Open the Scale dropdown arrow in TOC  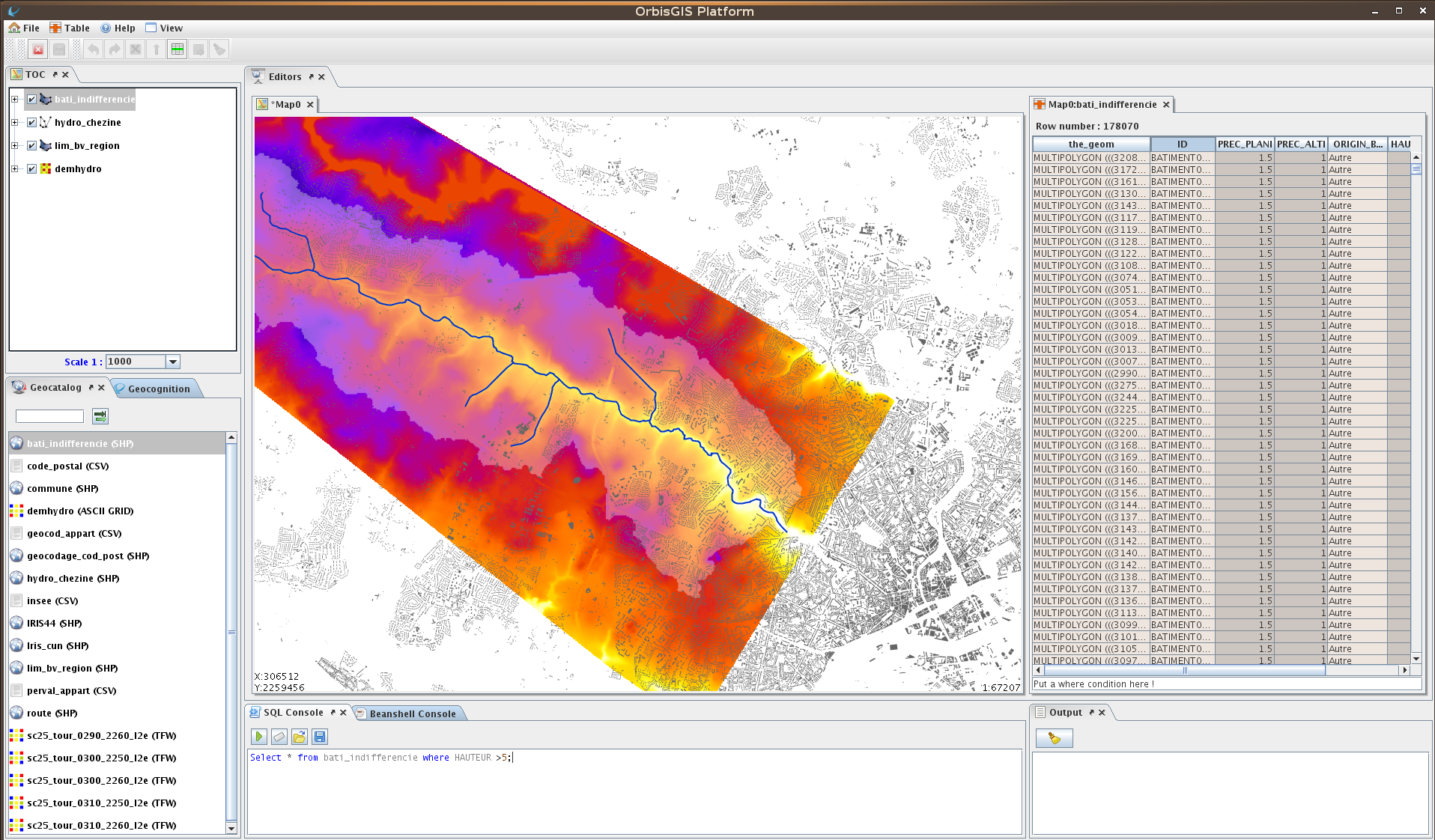click(173, 362)
